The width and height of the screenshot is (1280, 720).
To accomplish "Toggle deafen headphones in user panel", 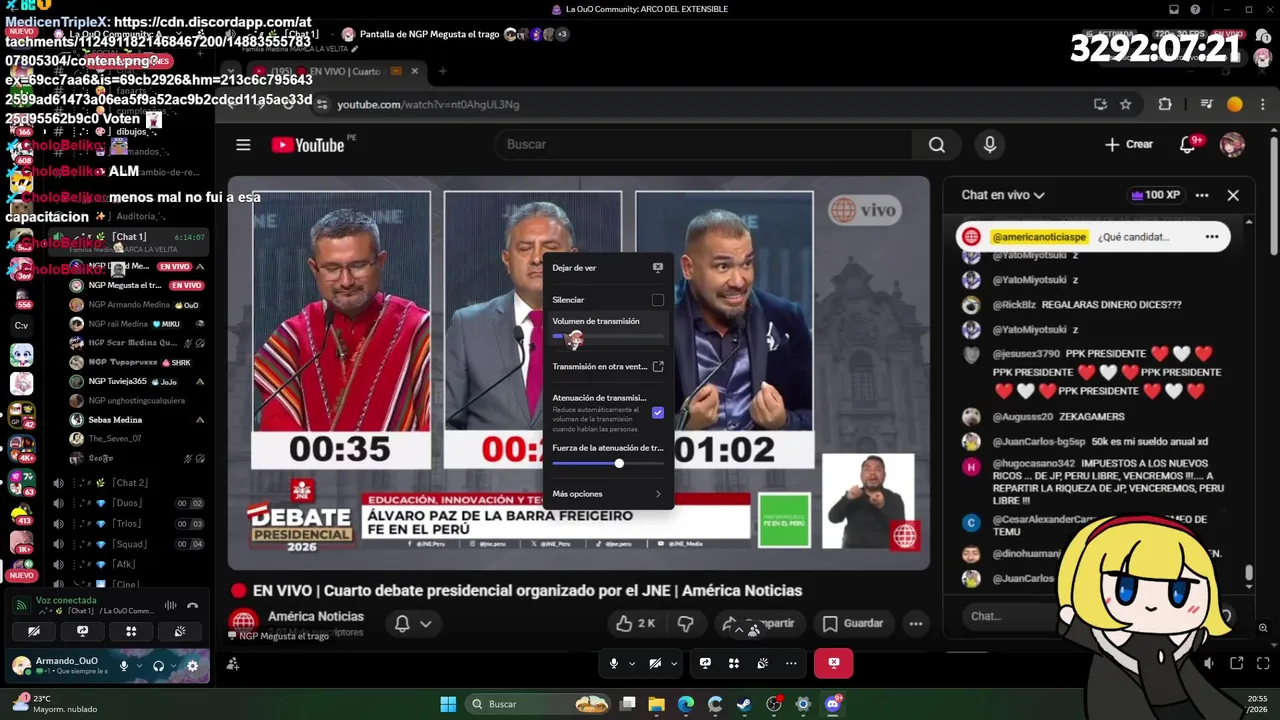I will point(158,666).
